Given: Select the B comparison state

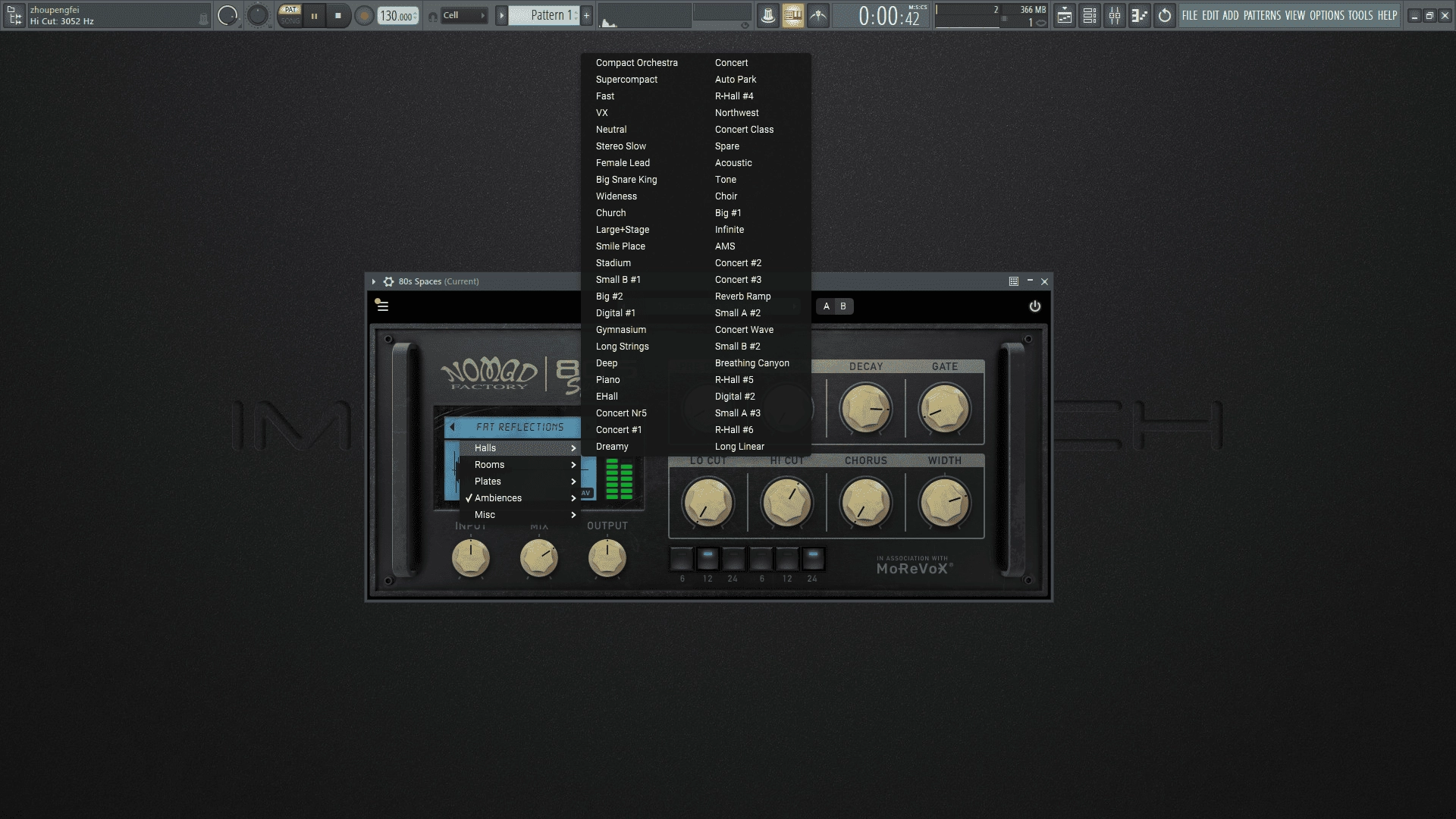Looking at the screenshot, I should (843, 306).
